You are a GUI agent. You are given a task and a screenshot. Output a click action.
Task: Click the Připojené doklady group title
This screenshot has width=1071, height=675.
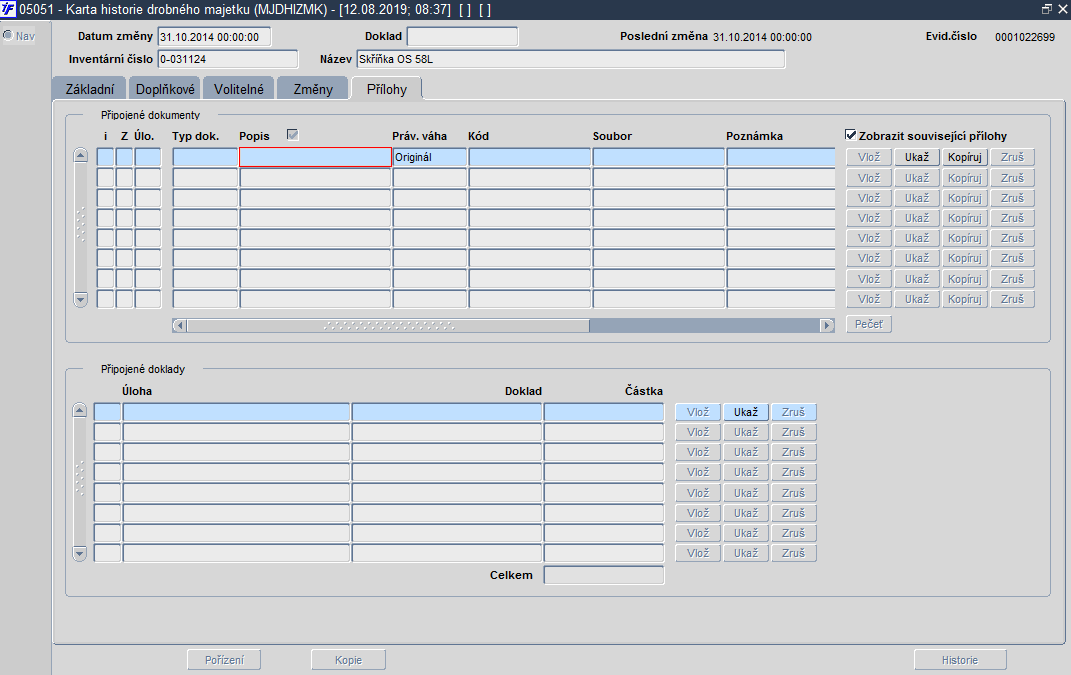(143, 369)
